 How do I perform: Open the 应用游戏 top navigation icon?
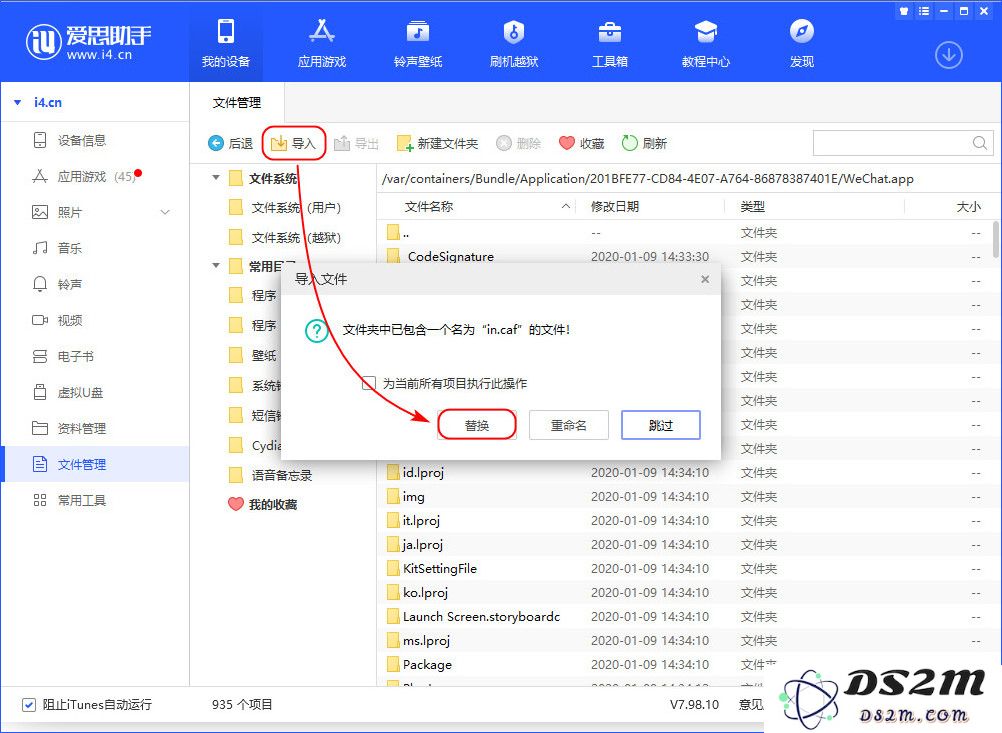(x=321, y=43)
